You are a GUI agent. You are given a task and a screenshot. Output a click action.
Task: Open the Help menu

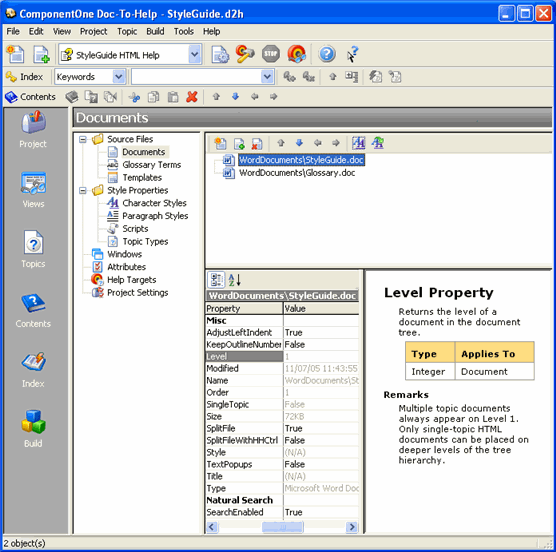pos(211,31)
